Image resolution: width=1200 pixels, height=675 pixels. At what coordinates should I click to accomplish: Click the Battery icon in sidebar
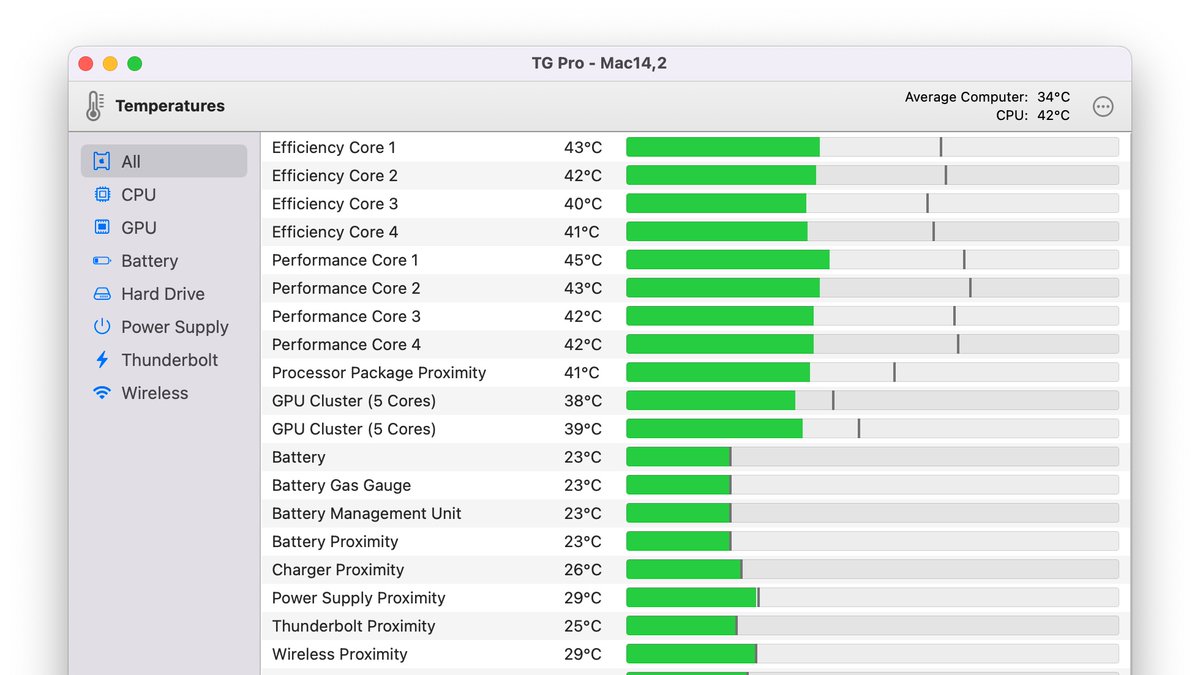101,260
